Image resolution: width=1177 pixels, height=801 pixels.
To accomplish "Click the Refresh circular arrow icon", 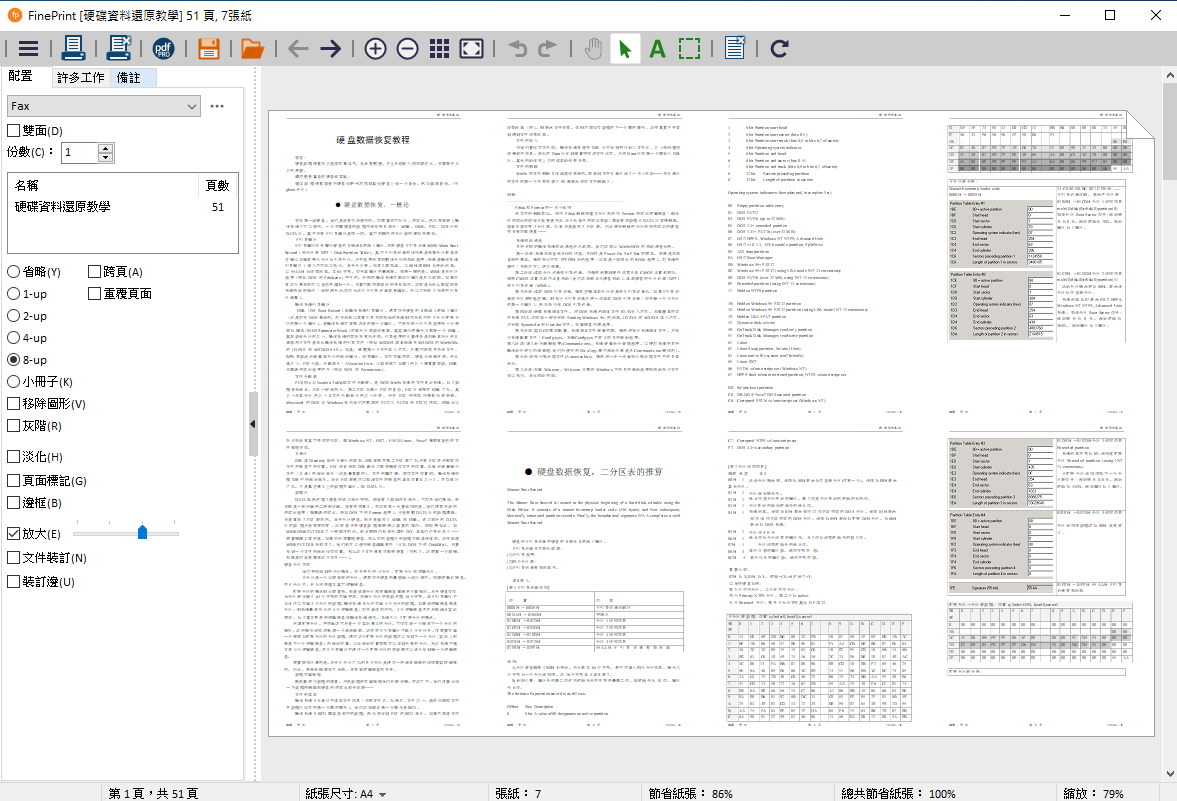I will 779,49.
